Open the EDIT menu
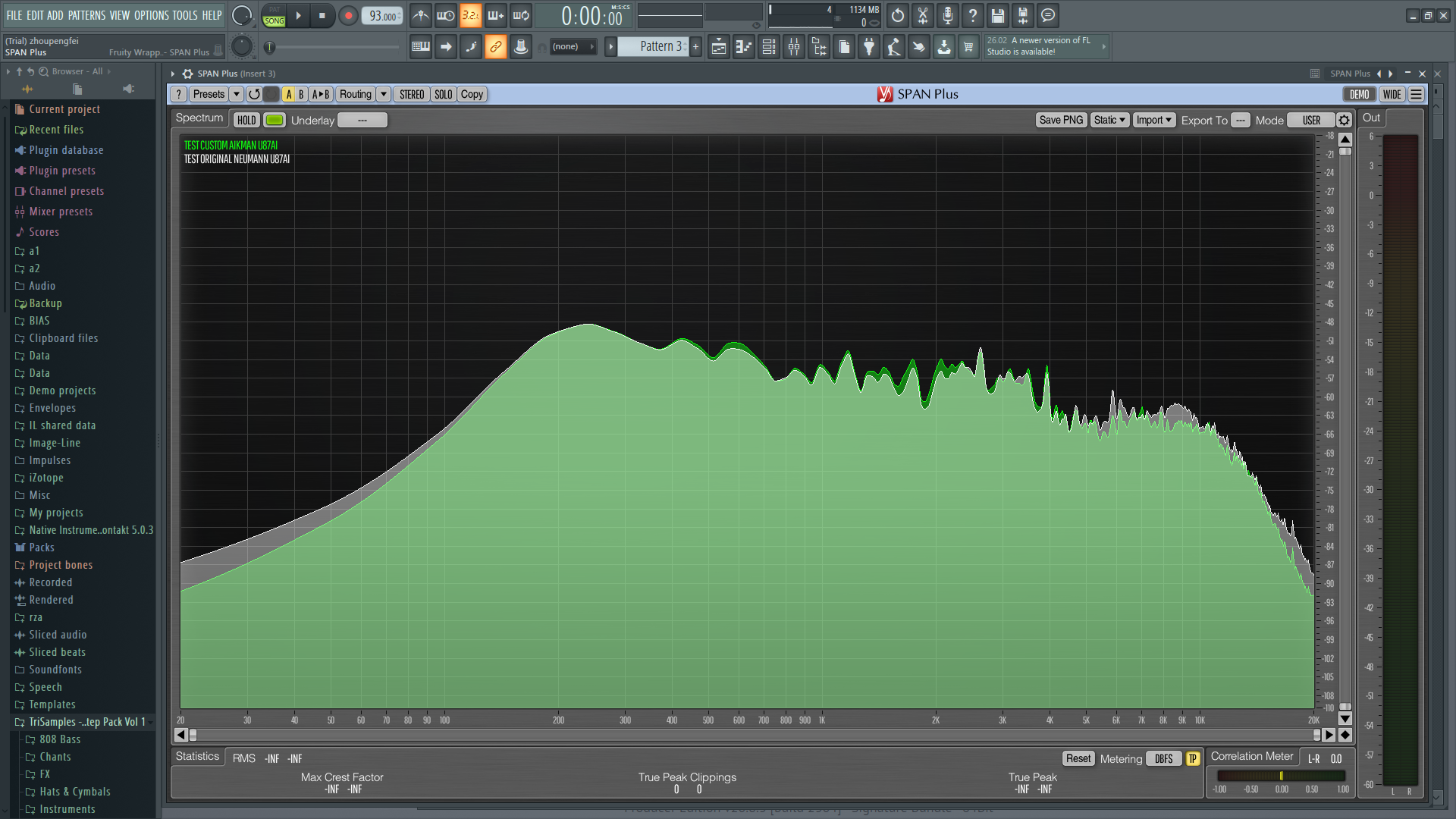This screenshot has height=819, width=1456. click(35, 15)
